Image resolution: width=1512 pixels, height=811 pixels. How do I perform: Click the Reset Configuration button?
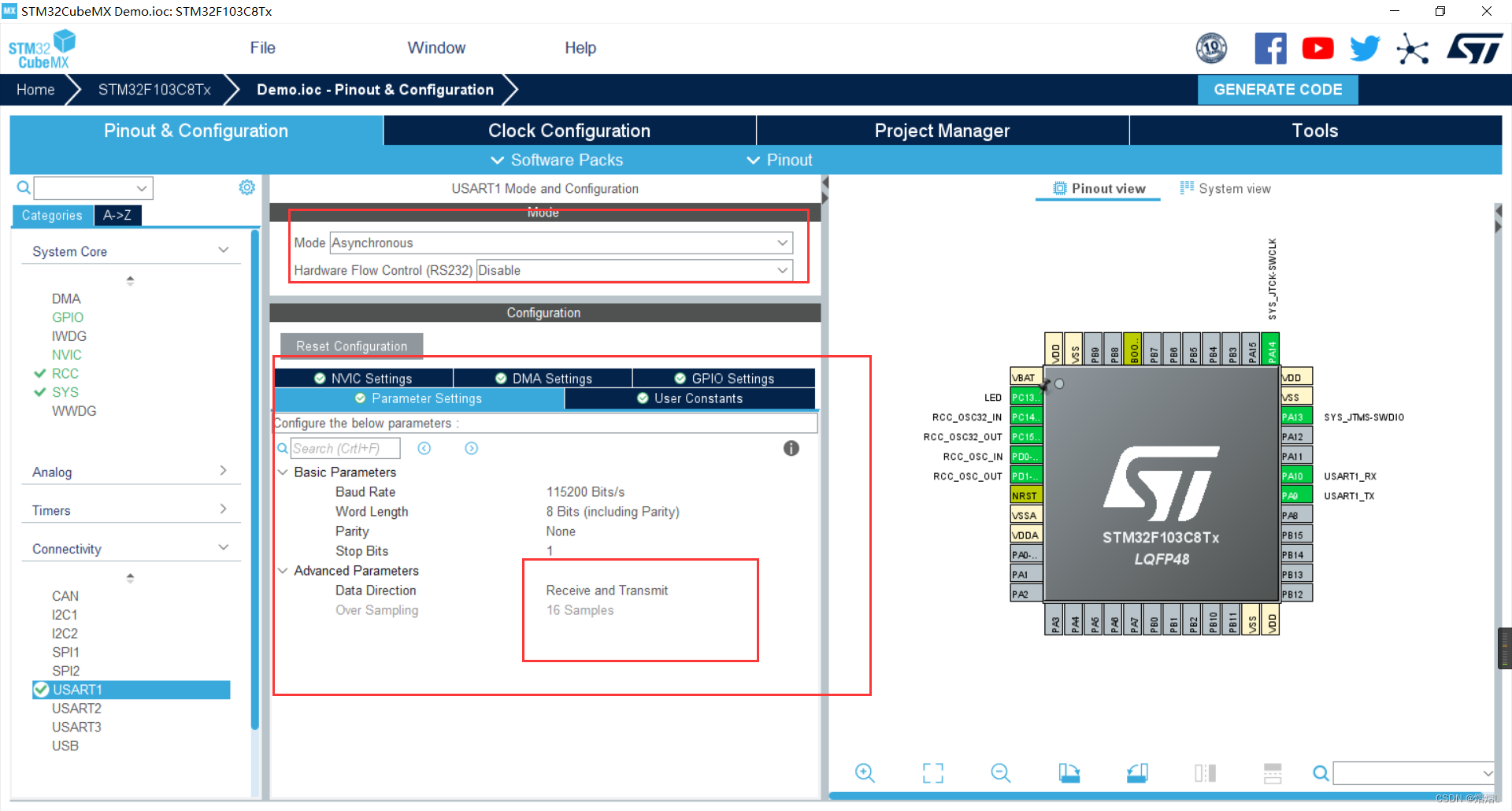point(351,346)
